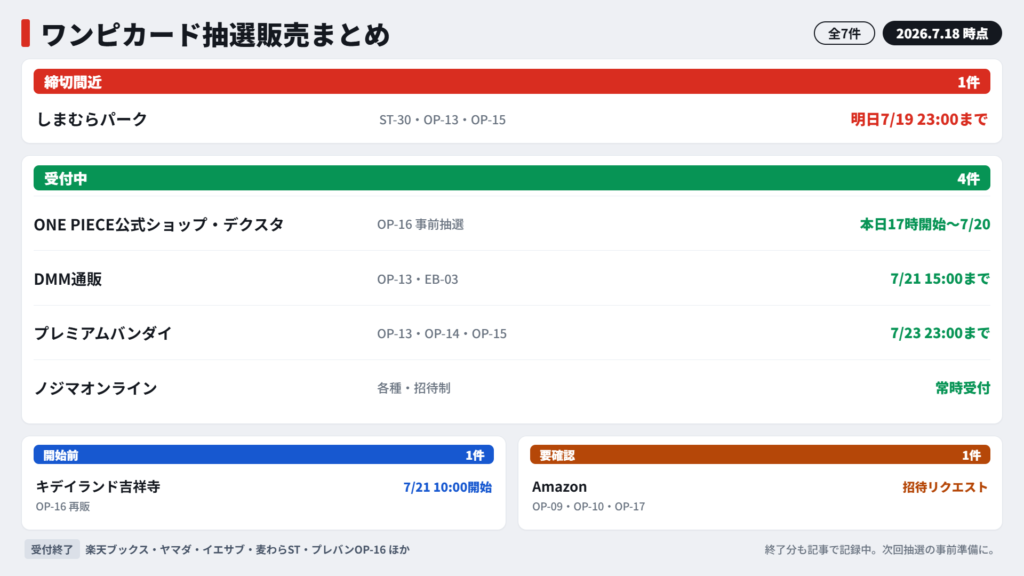Click the 2026.7.18 時点 date badge
Image resolution: width=1024 pixels, height=576 pixels.
pos(942,33)
